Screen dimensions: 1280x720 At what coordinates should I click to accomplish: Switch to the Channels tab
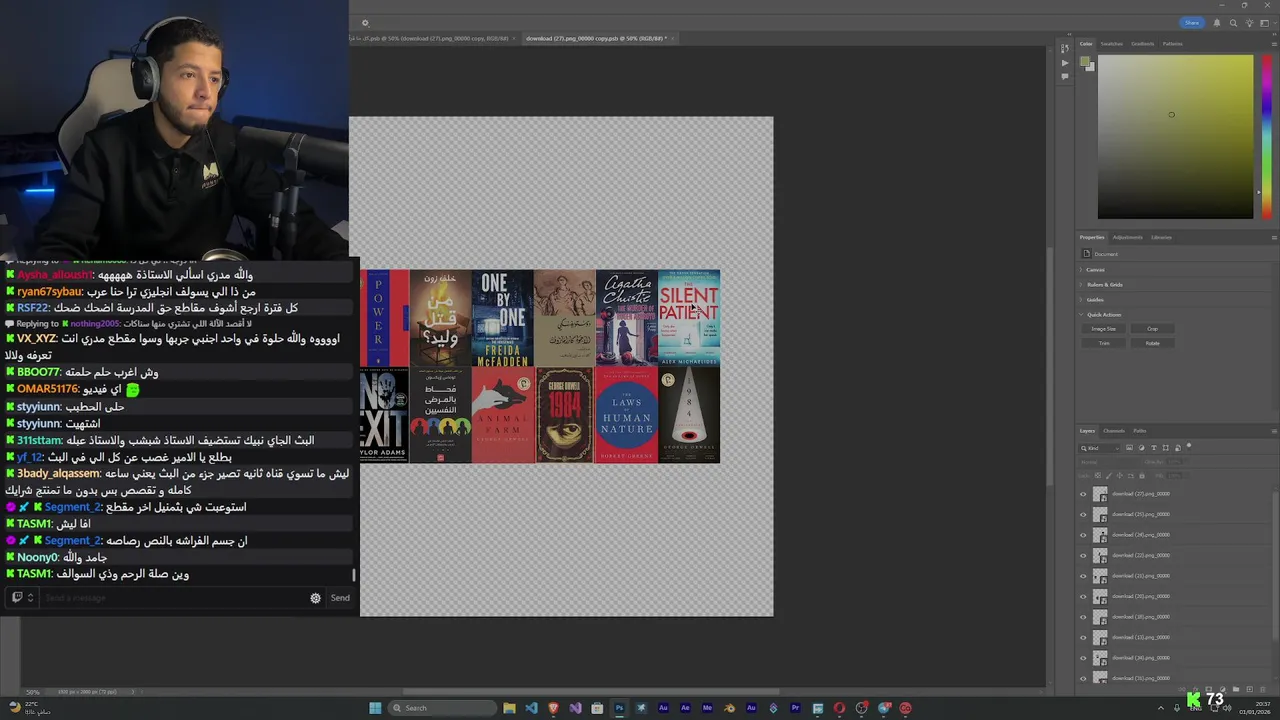click(1113, 431)
